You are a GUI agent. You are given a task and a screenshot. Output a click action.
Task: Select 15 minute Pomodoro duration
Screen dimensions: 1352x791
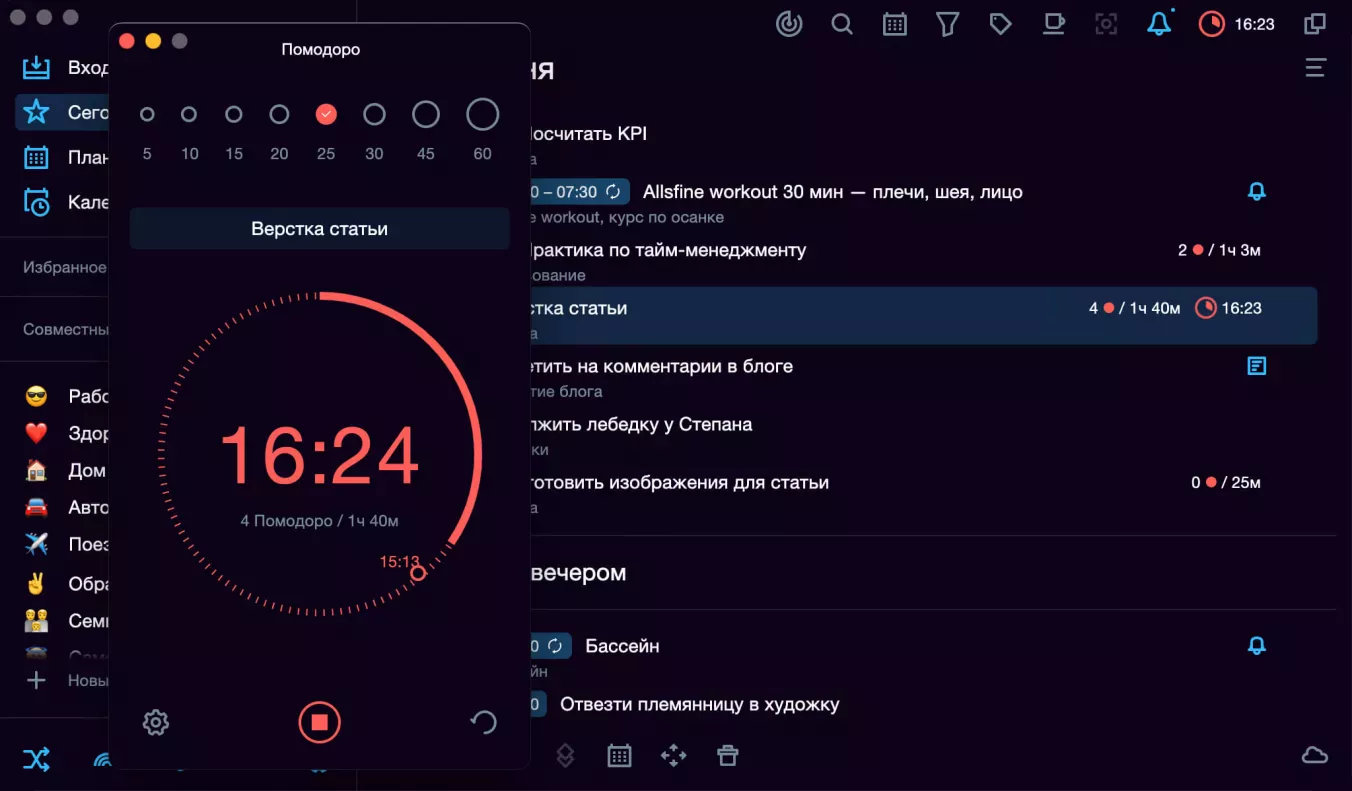point(234,115)
